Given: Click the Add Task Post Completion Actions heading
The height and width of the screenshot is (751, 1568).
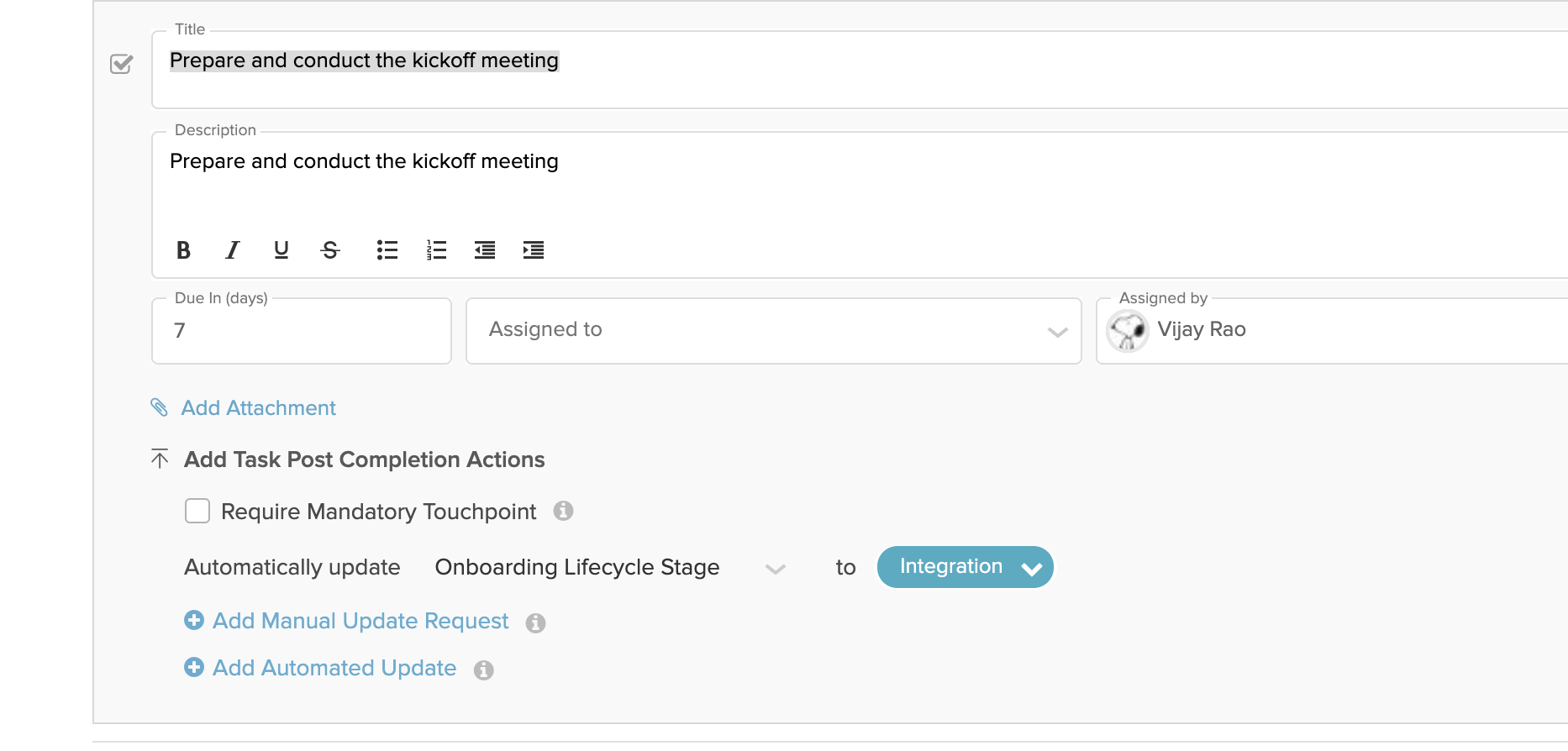Looking at the screenshot, I should pos(365,460).
